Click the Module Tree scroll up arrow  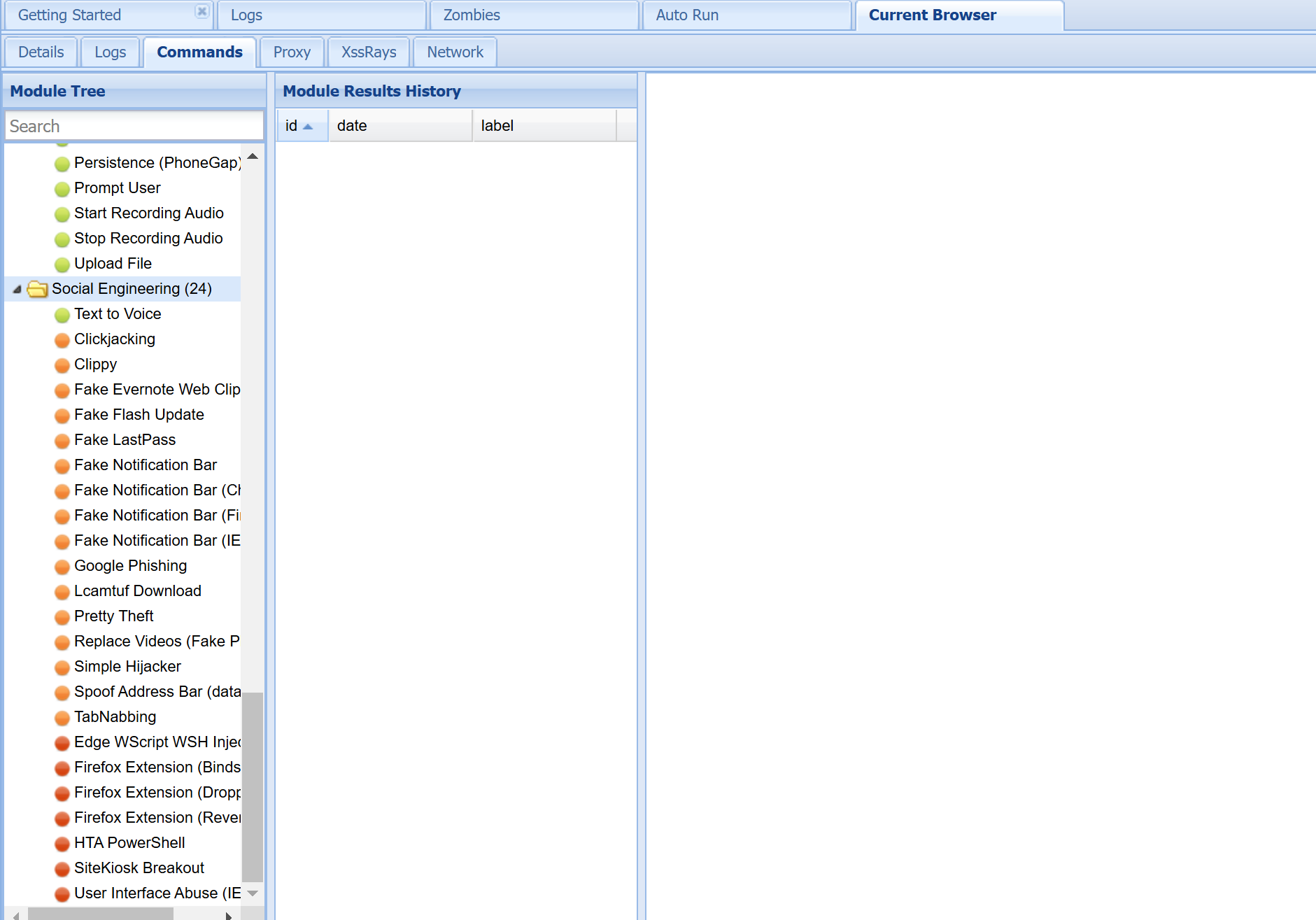pos(253,156)
